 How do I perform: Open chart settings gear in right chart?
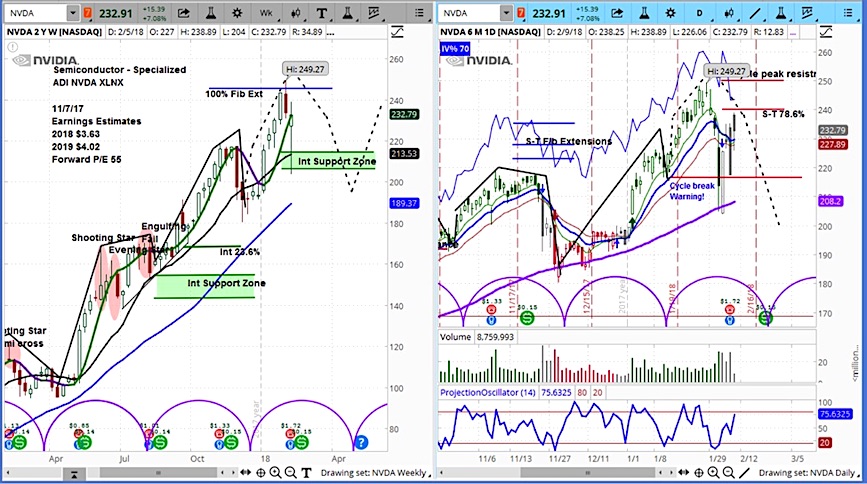(671, 13)
